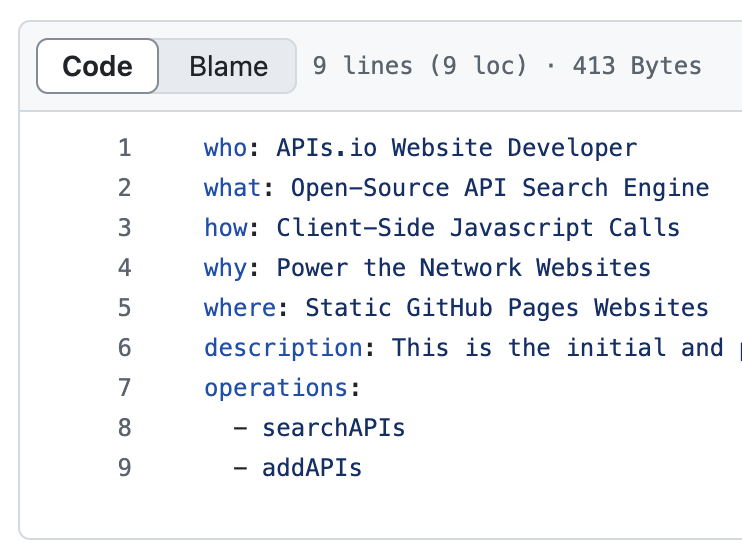Image resolution: width=742 pixels, height=560 pixels.
Task: Click line number 2 in gutter
Action: (x=124, y=188)
